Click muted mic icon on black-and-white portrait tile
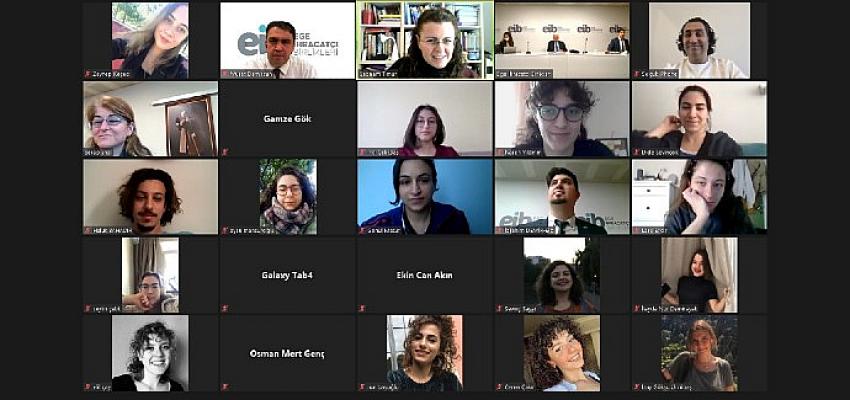This screenshot has height=400, width=850. (x=88, y=387)
